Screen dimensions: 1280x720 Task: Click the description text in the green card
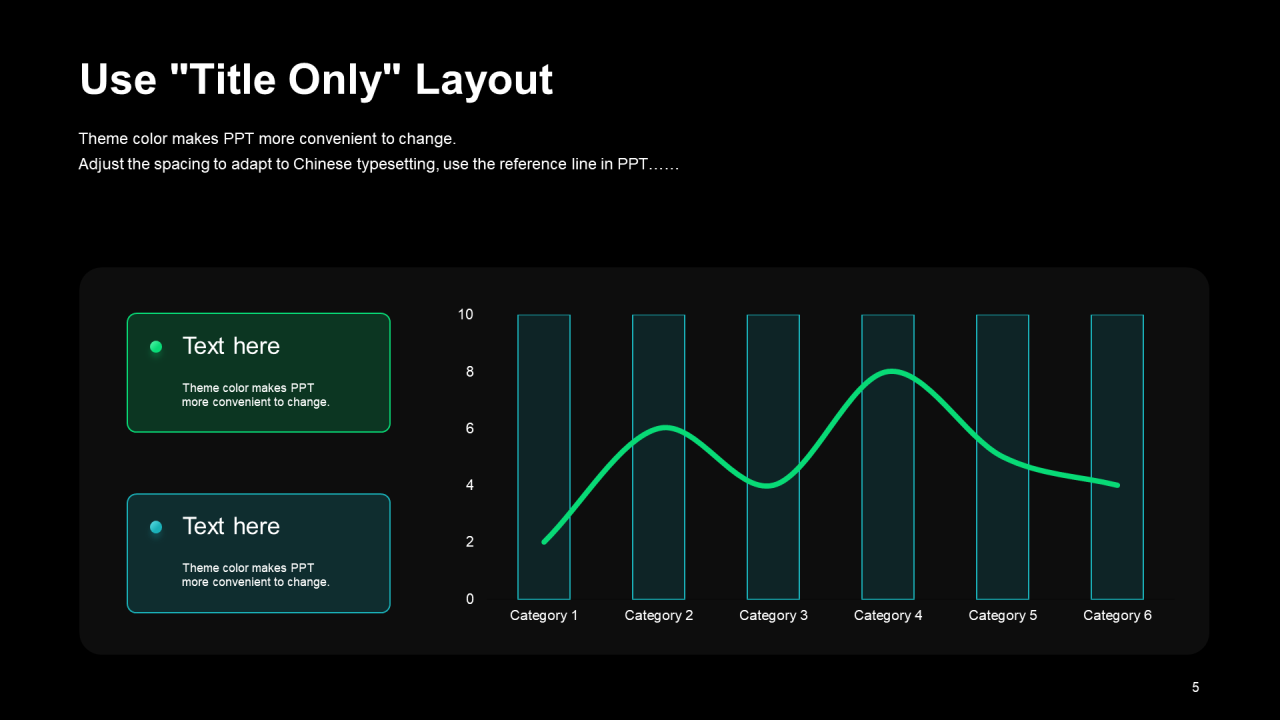[255, 395]
